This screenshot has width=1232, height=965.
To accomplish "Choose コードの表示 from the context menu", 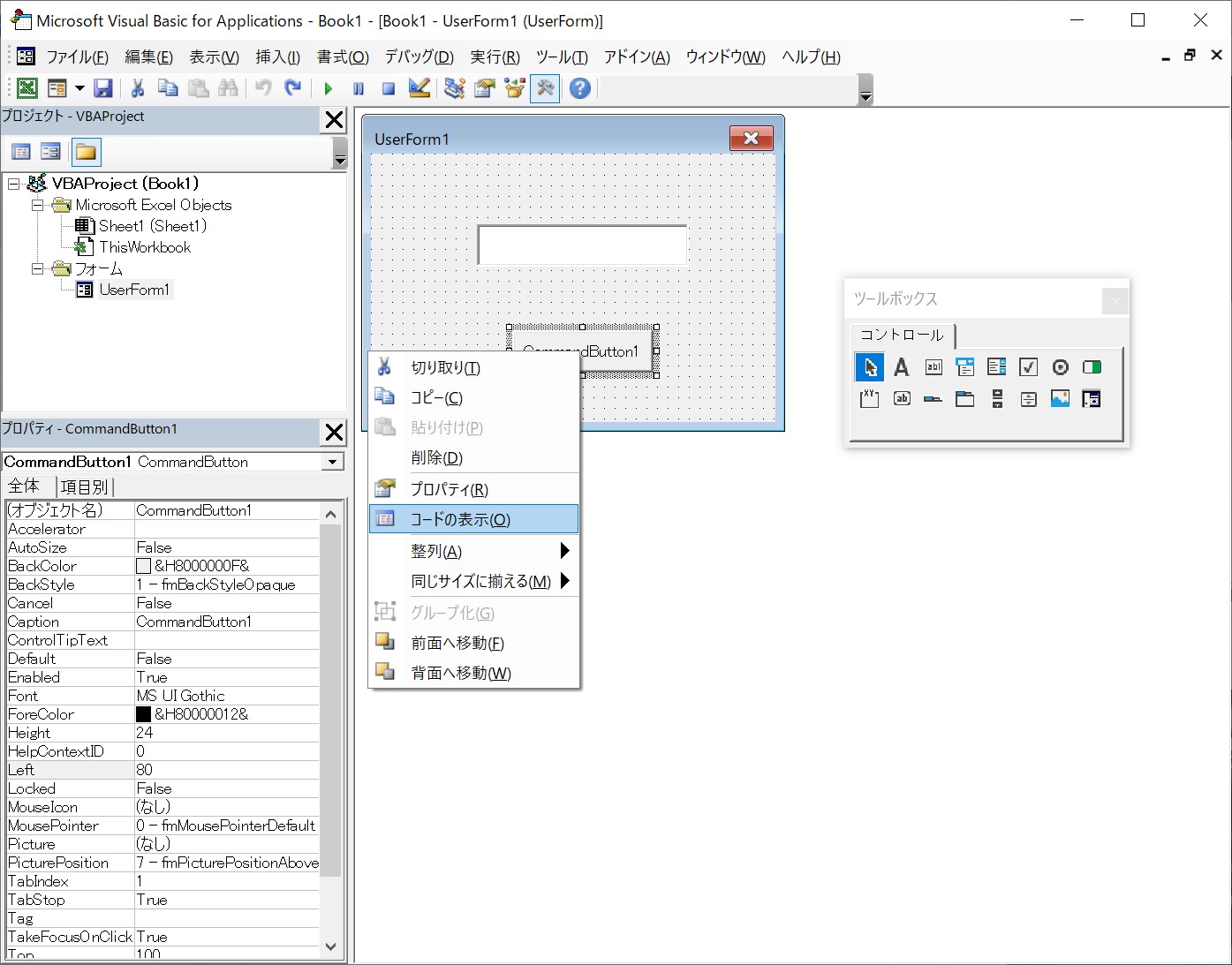I will point(460,519).
